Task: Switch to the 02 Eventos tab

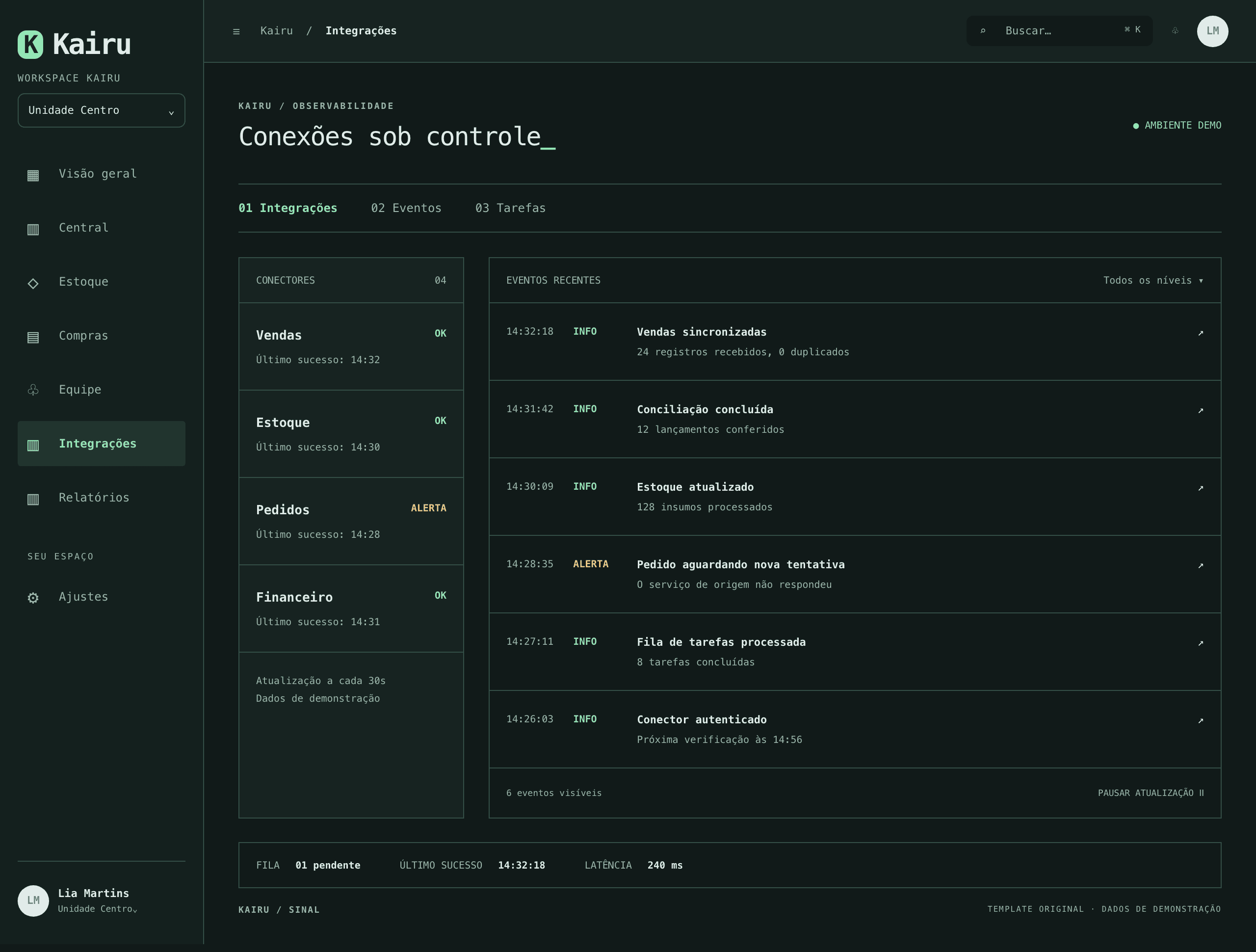Action: [406, 208]
